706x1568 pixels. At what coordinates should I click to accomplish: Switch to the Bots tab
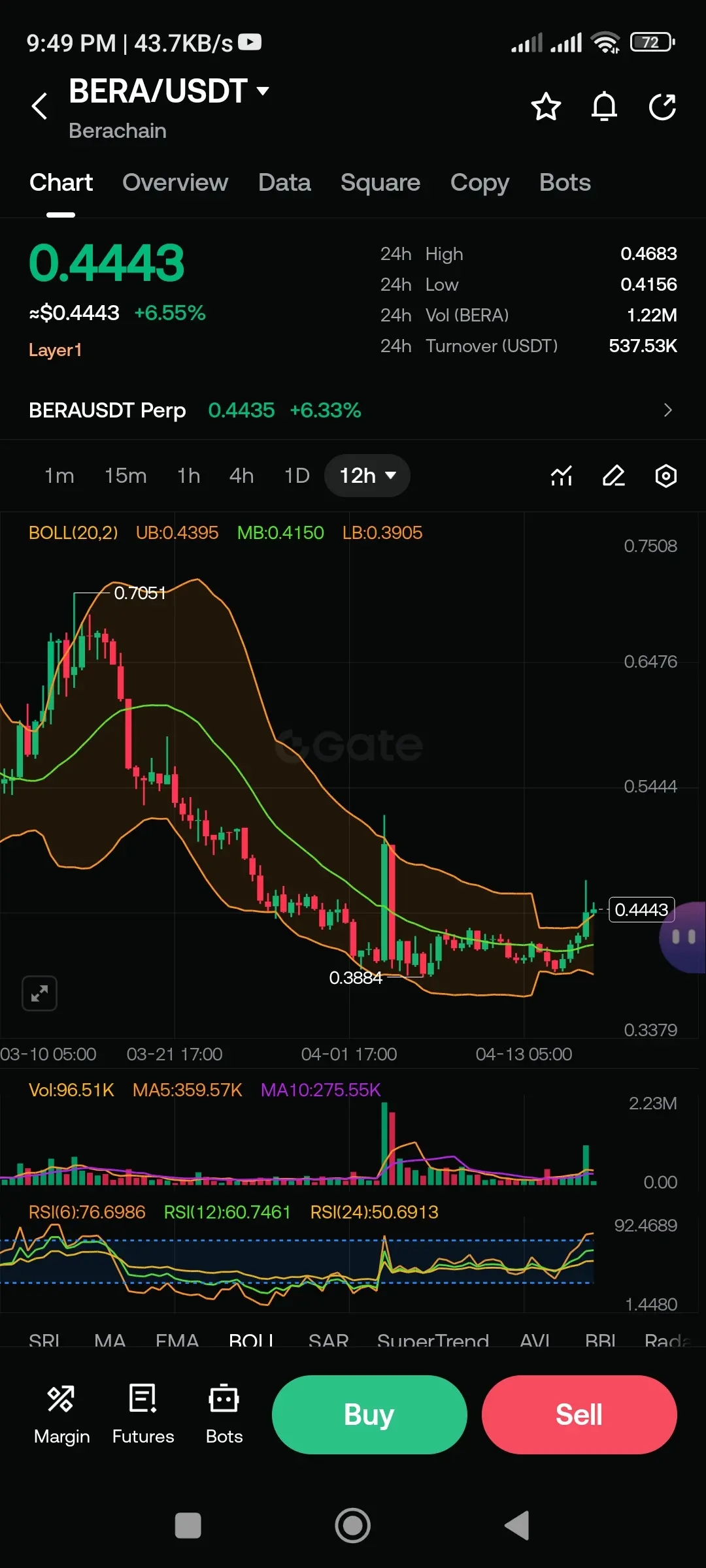tap(565, 183)
